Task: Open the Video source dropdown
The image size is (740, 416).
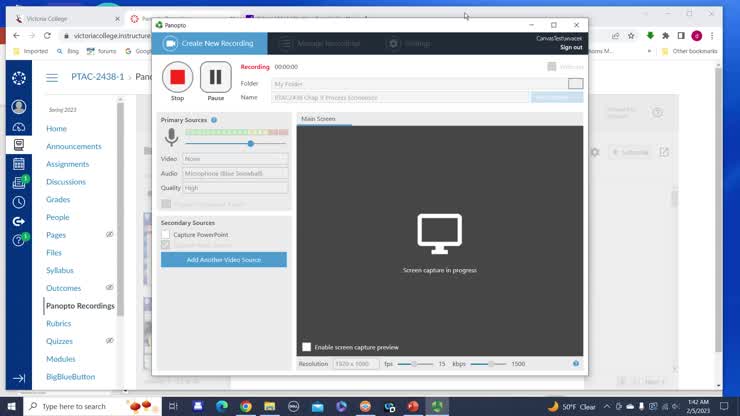Action: pos(235,159)
